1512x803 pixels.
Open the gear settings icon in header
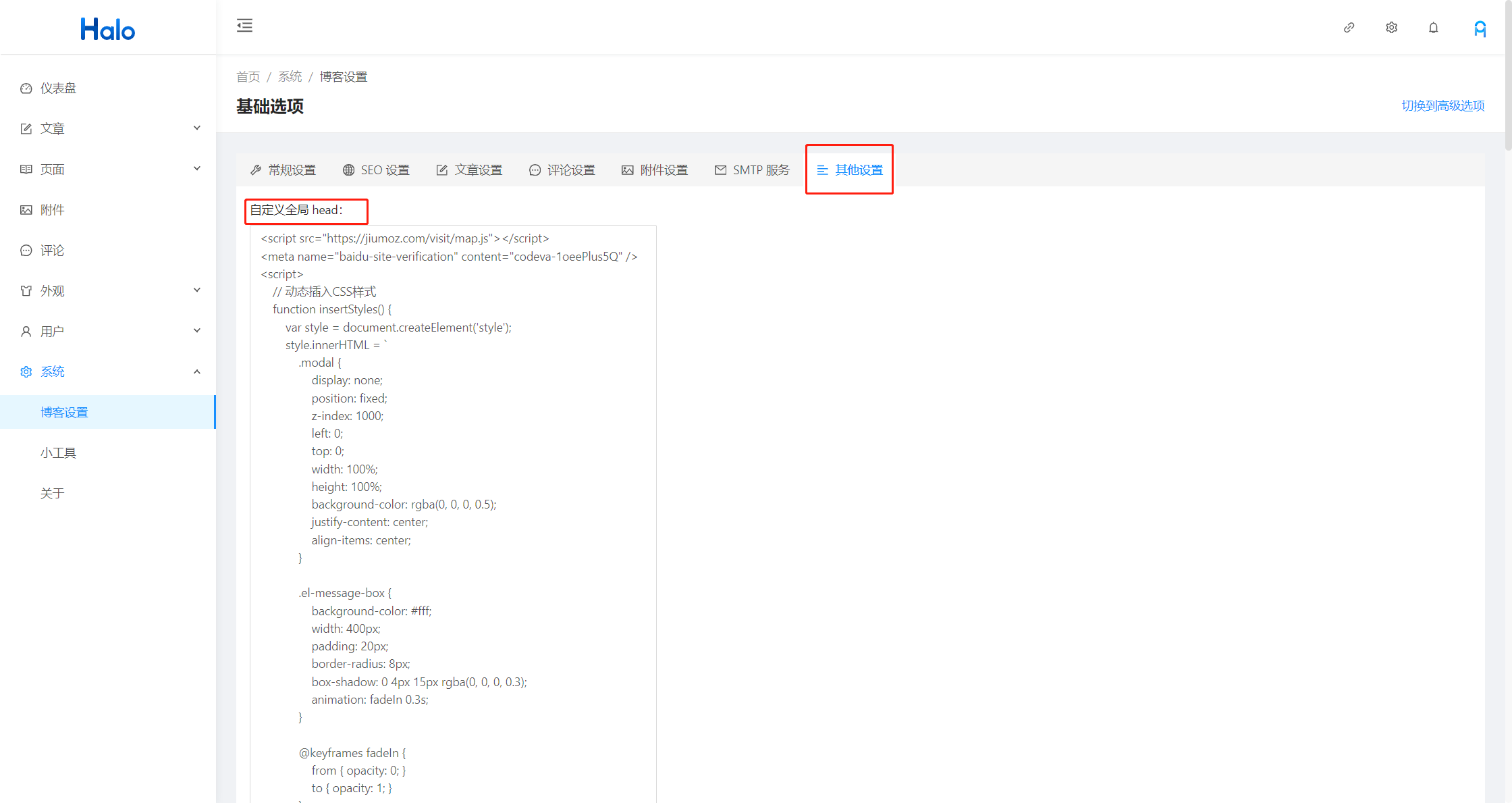(1391, 28)
